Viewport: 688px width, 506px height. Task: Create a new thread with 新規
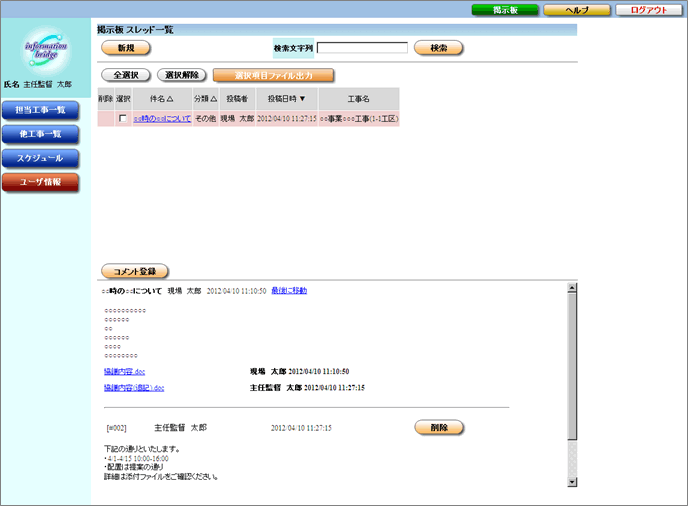click(125, 47)
